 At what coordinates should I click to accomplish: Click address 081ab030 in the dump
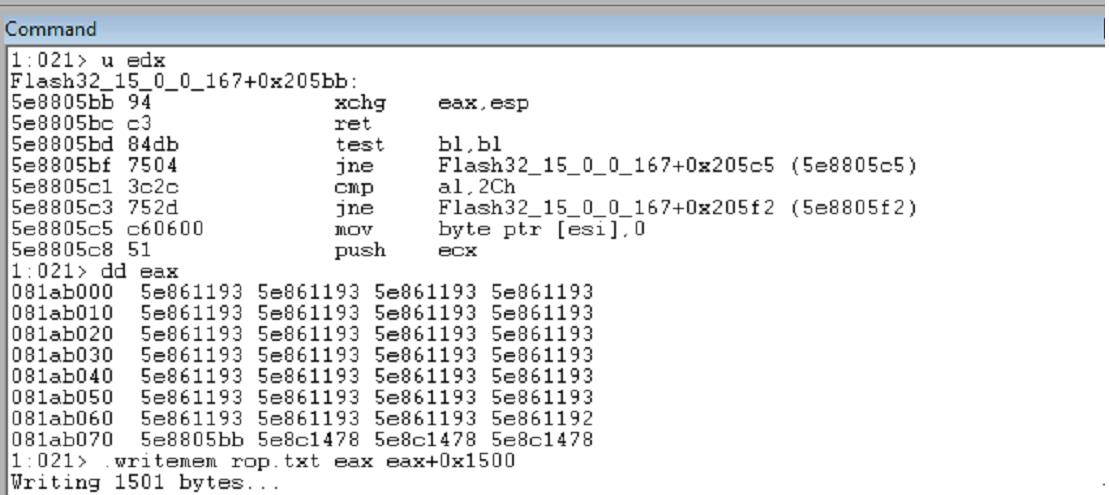(x=62, y=355)
